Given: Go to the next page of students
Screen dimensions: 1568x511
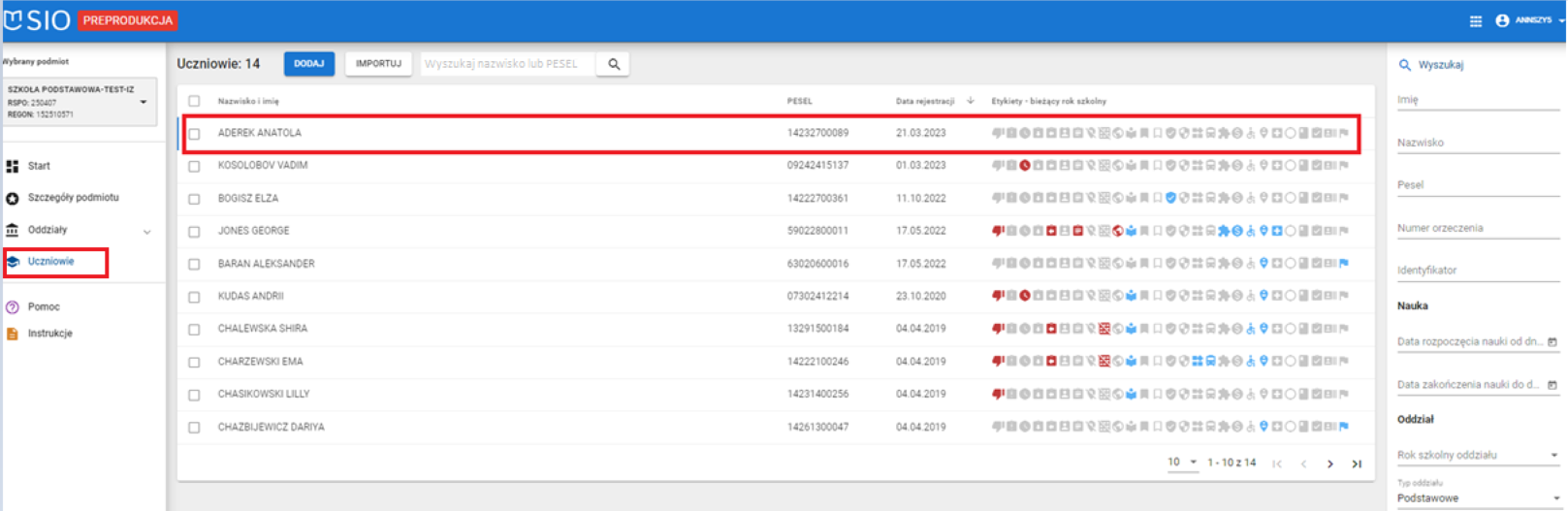Looking at the screenshot, I should (1329, 463).
